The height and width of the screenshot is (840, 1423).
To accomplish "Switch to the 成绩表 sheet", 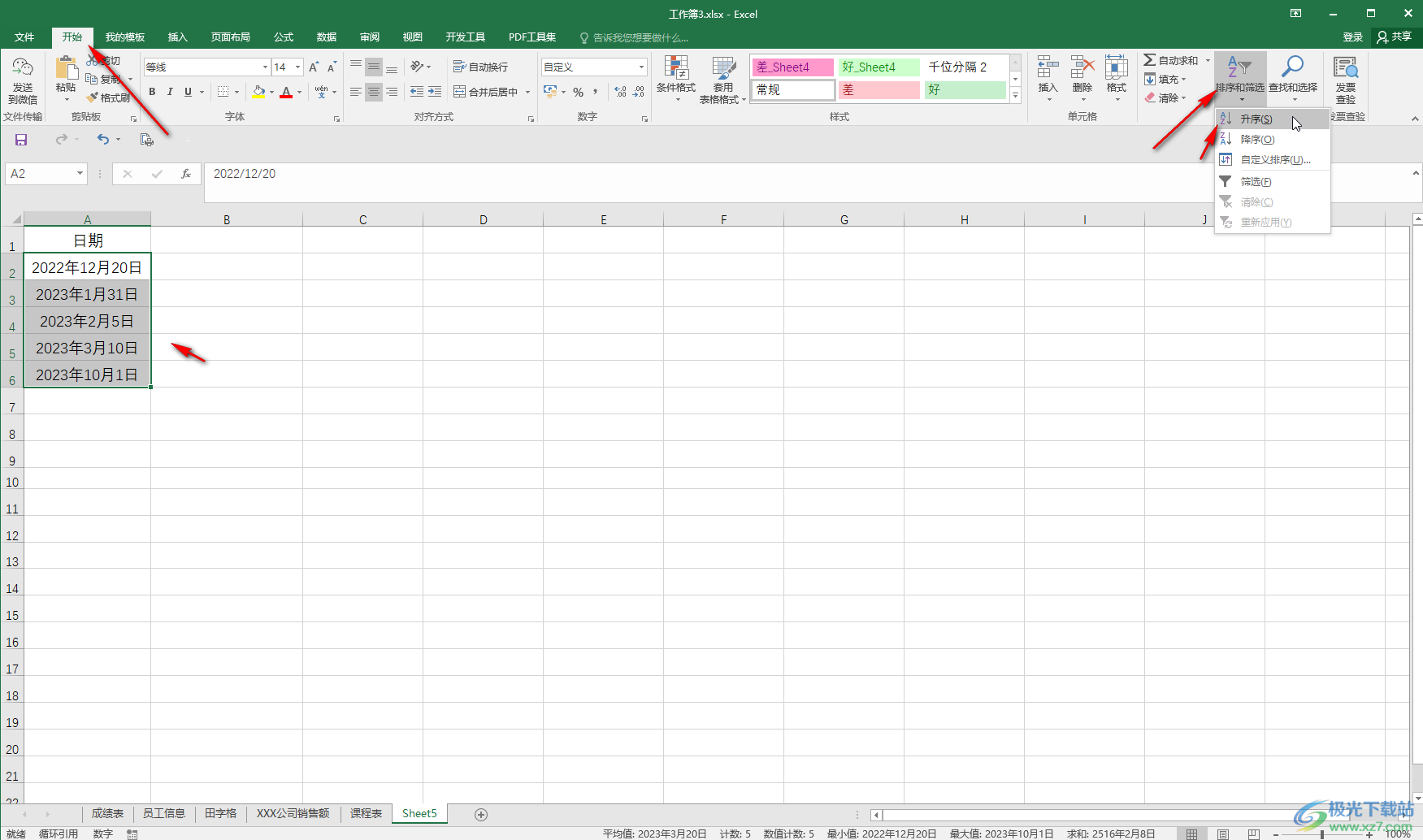I will click(107, 814).
